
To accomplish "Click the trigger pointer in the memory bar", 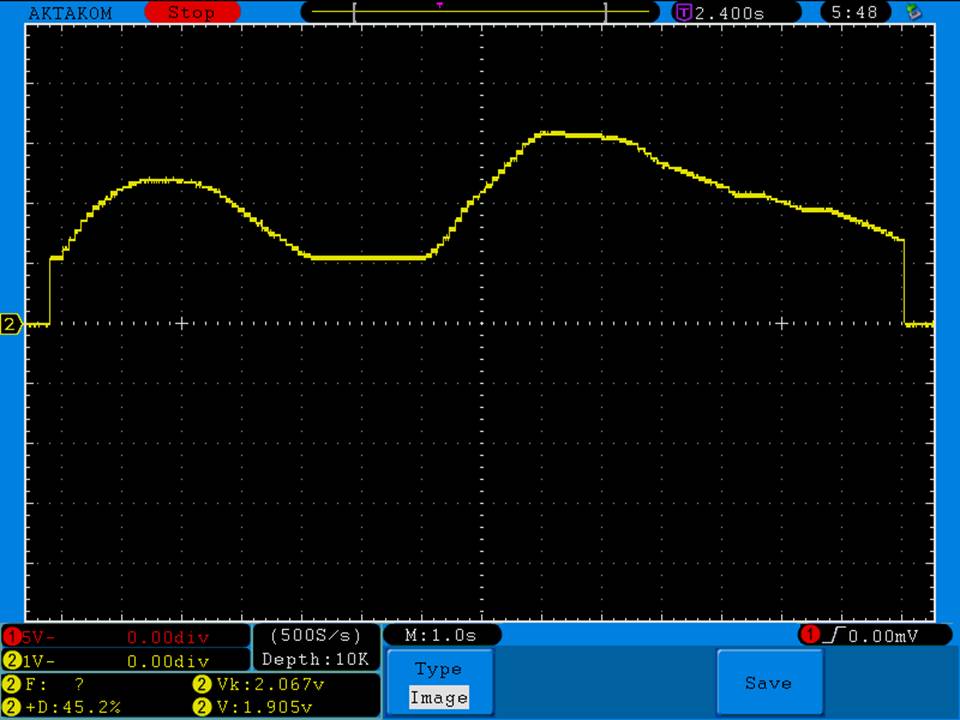I will tap(440, 5).
